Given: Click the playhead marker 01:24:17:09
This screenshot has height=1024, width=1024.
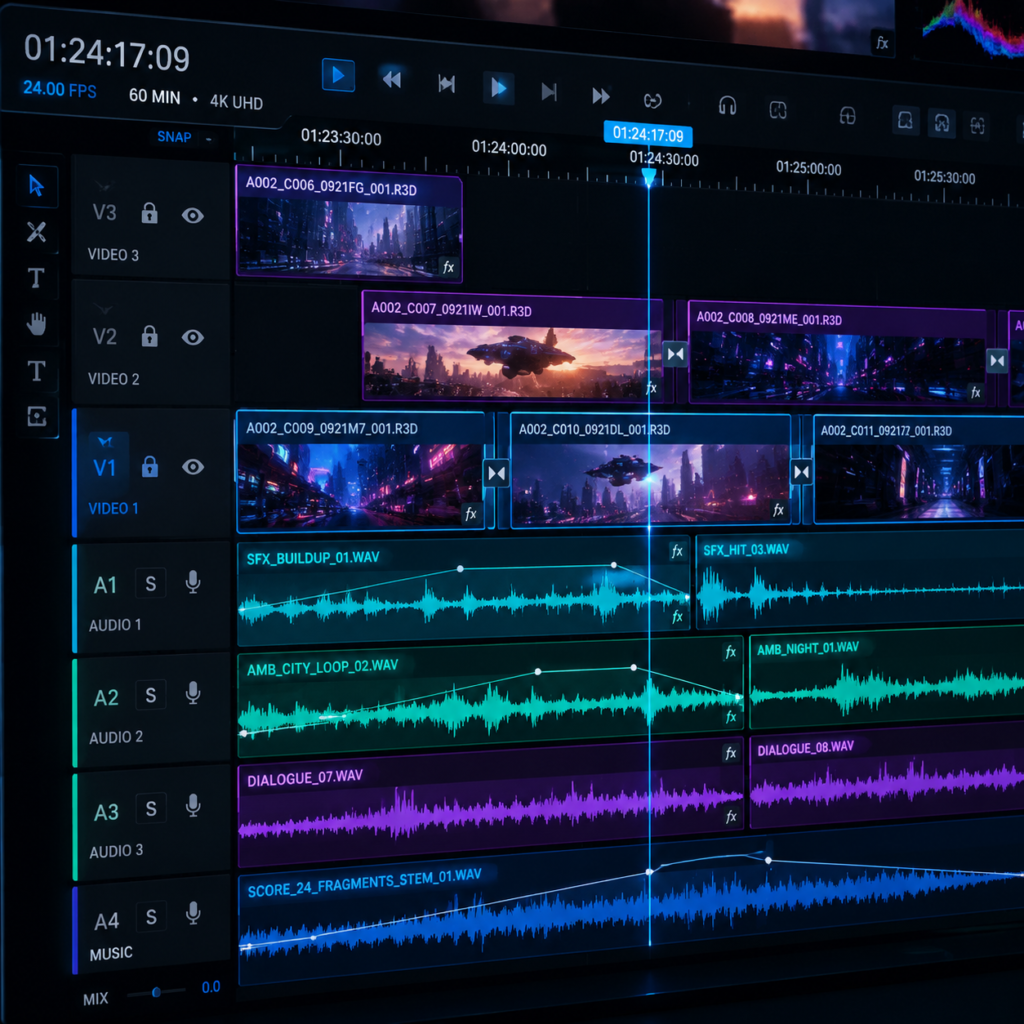Looking at the screenshot, I should (x=648, y=135).
